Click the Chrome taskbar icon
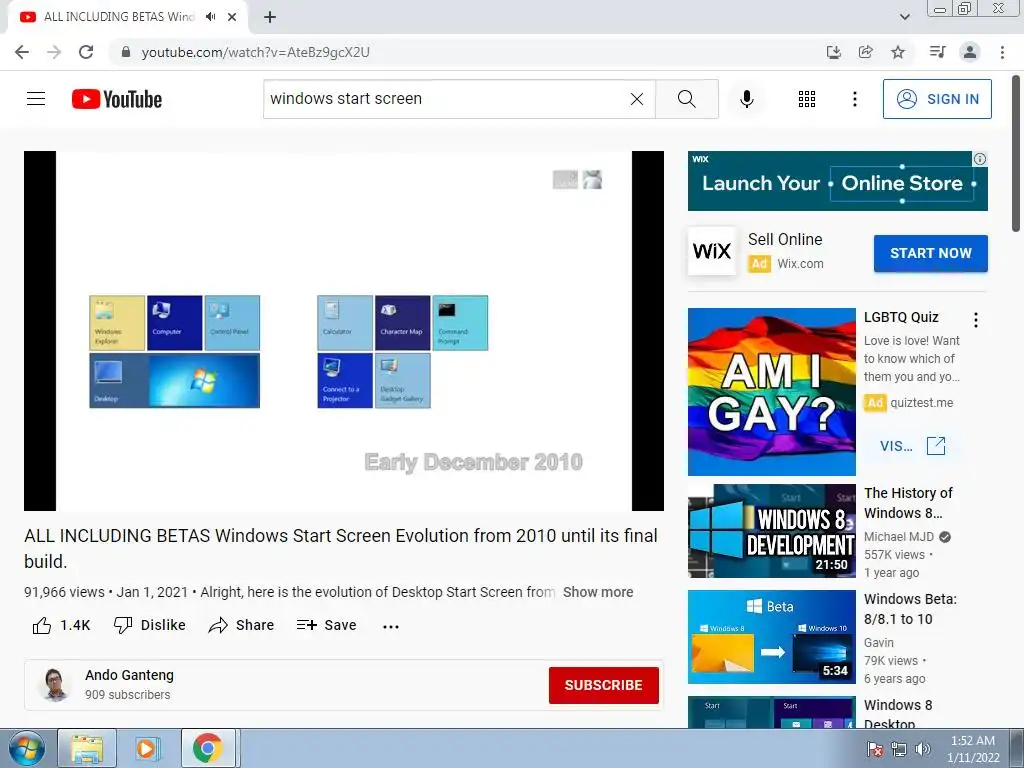Viewport: 1024px width, 768px height. pyautogui.click(x=208, y=748)
